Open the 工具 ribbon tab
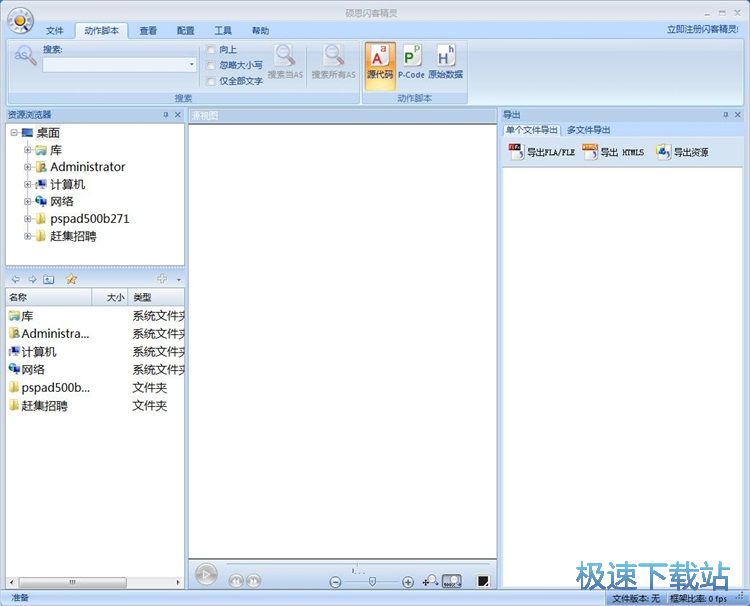The width and height of the screenshot is (750, 606). 223,31
